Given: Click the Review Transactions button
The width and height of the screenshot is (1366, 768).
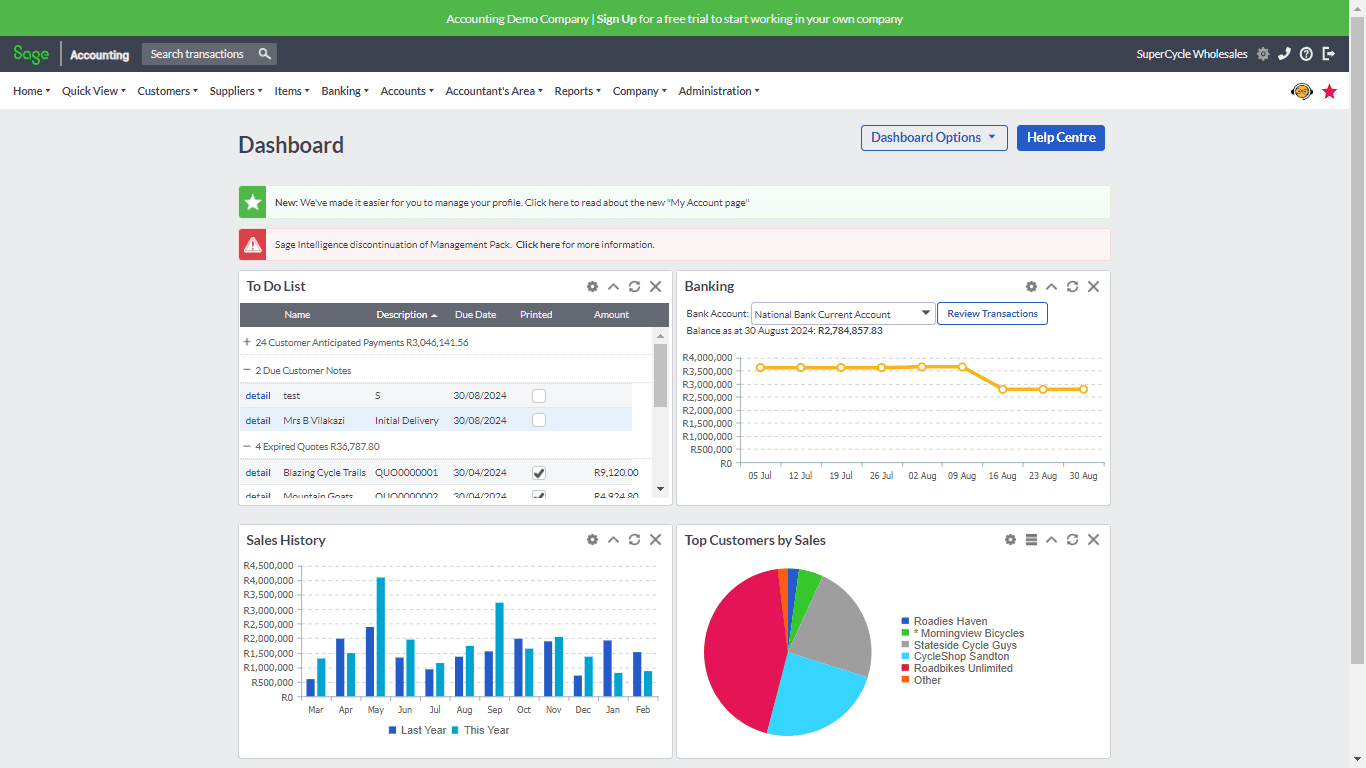Looking at the screenshot, I should (992, 314).
